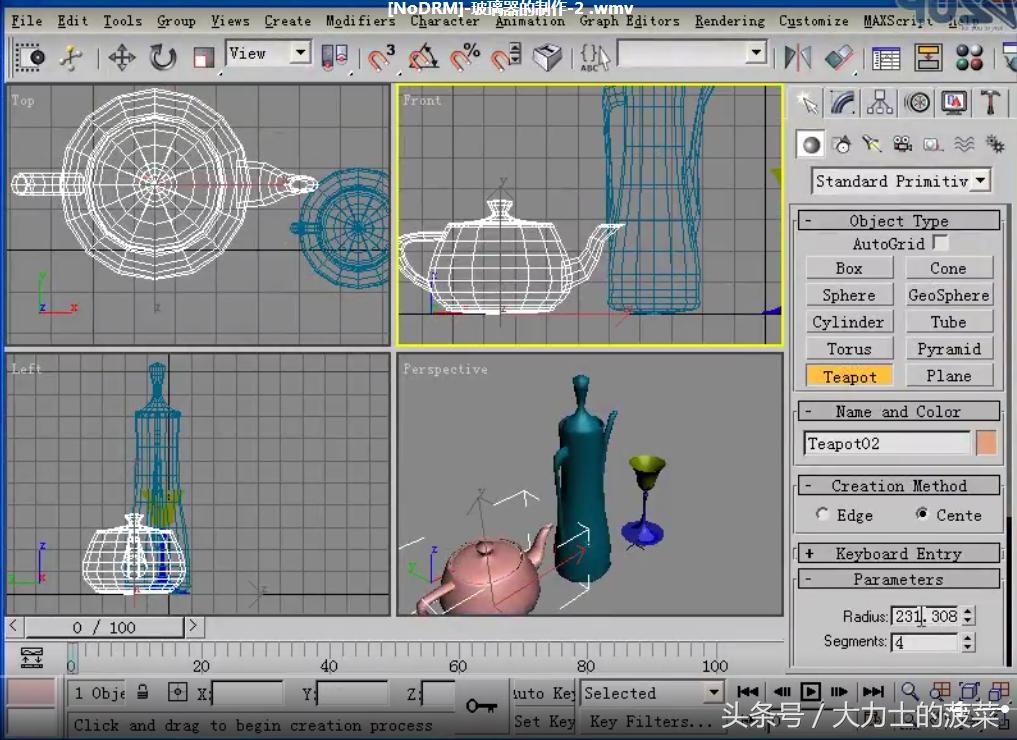Open the Modify panel
Screen dimensions: 1017x740
[x=843, y=101]
